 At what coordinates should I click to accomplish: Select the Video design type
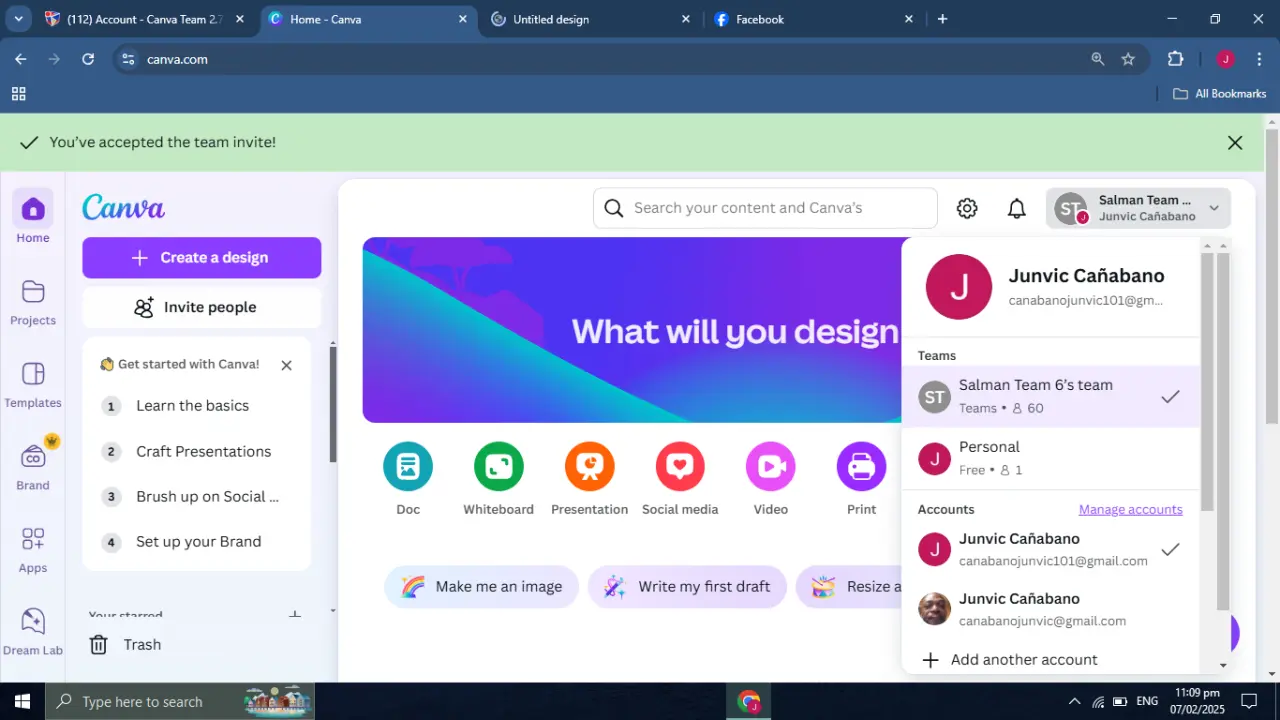pyautogui.click(x=771, y=479)
